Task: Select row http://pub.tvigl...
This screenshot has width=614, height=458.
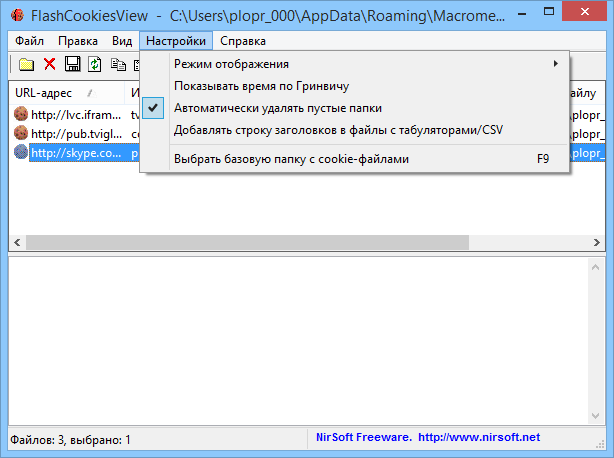Action: [76, 133]
